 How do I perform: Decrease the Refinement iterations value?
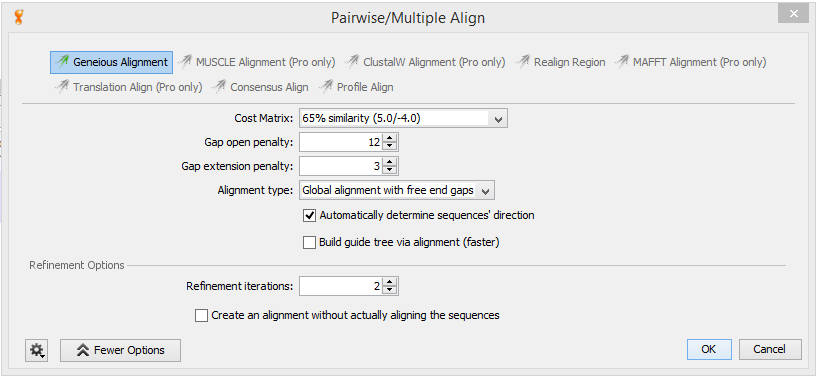pos(390,290)
